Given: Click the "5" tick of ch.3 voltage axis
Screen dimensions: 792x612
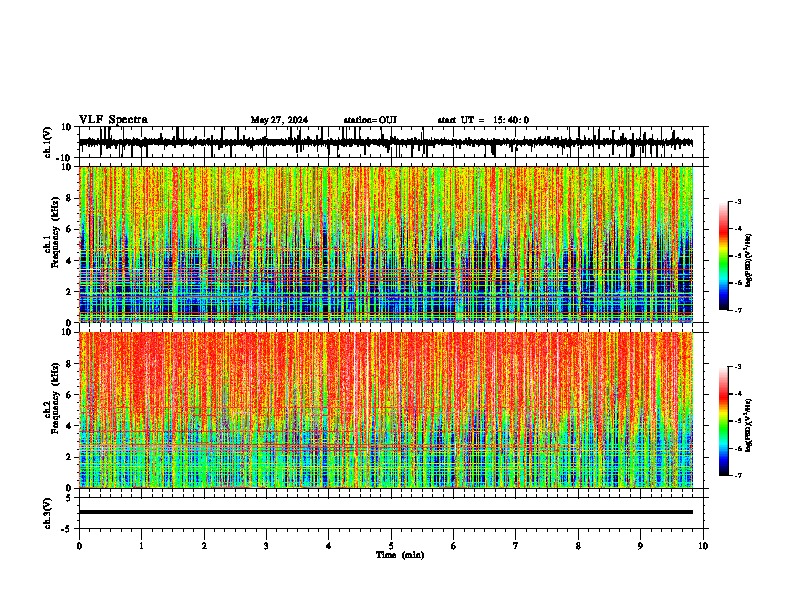Looking at the screenshot, I should click(x=70, y=497).
